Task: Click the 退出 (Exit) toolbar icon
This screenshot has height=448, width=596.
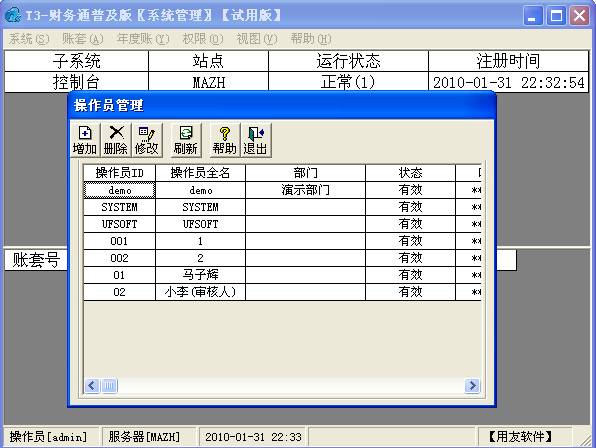Action: tap(255, 140)
